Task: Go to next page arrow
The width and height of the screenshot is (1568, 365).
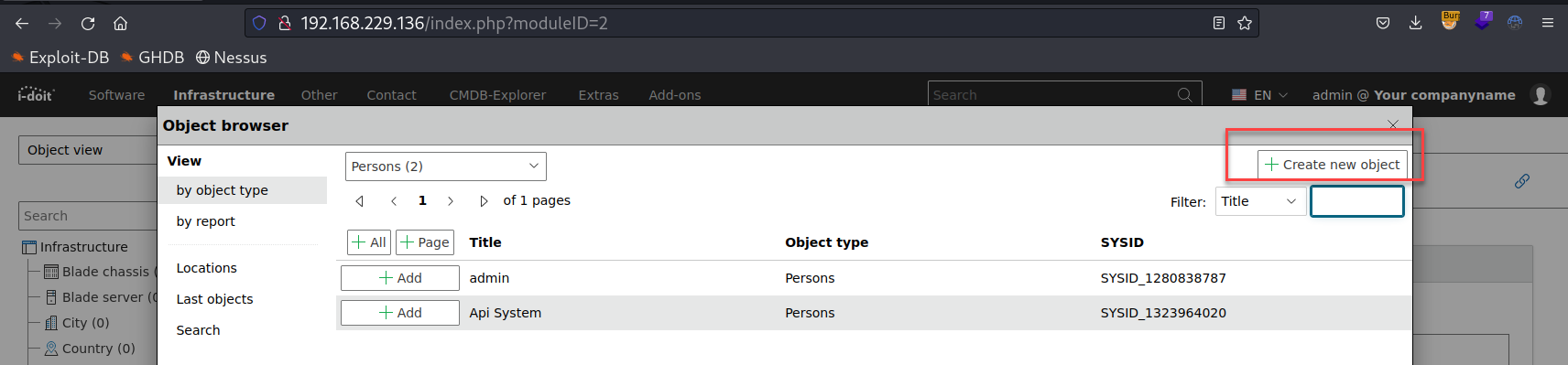Action: [451, 201]
